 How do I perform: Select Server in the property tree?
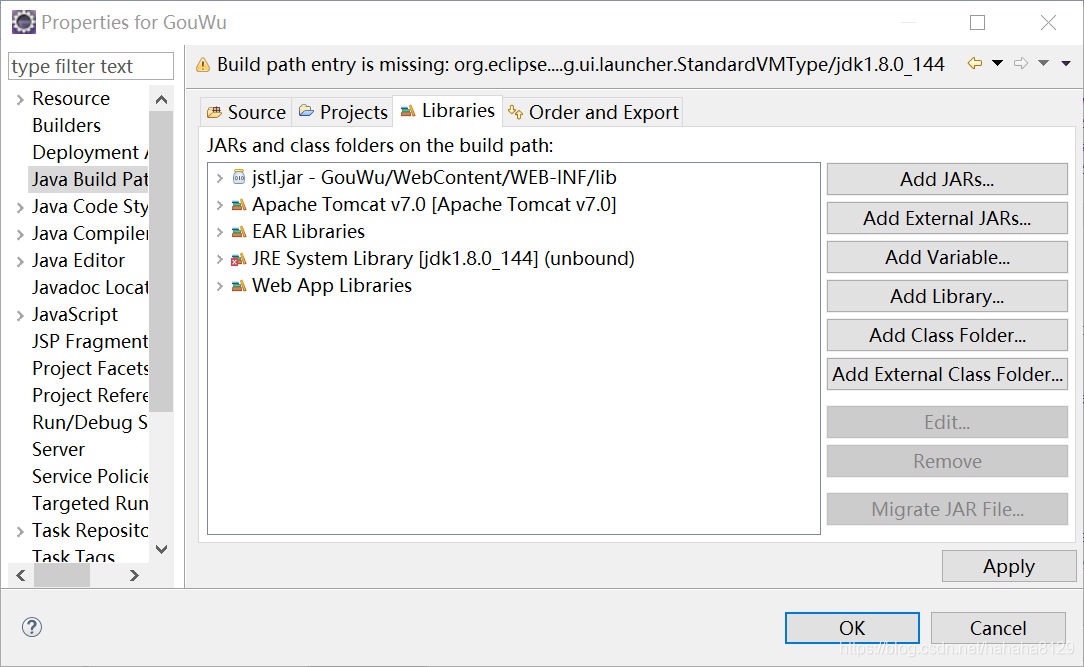(x=58, y=449)
